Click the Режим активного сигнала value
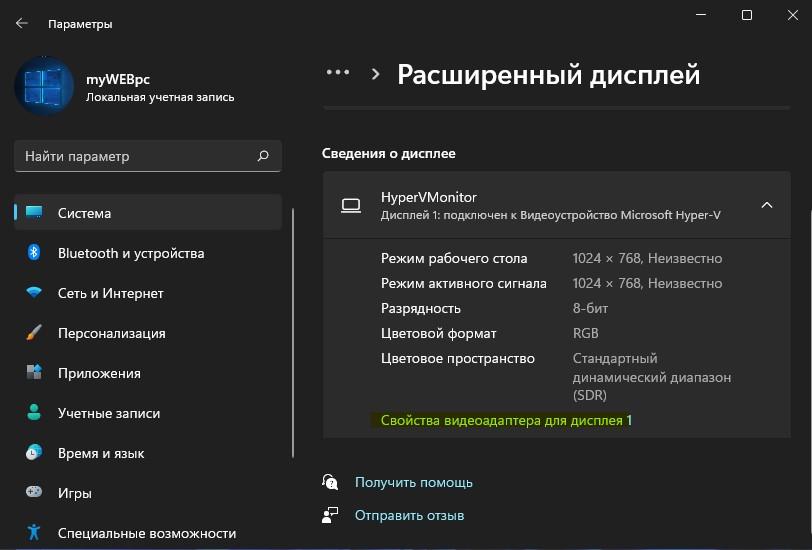812x550 pixels. click(647, 283)
